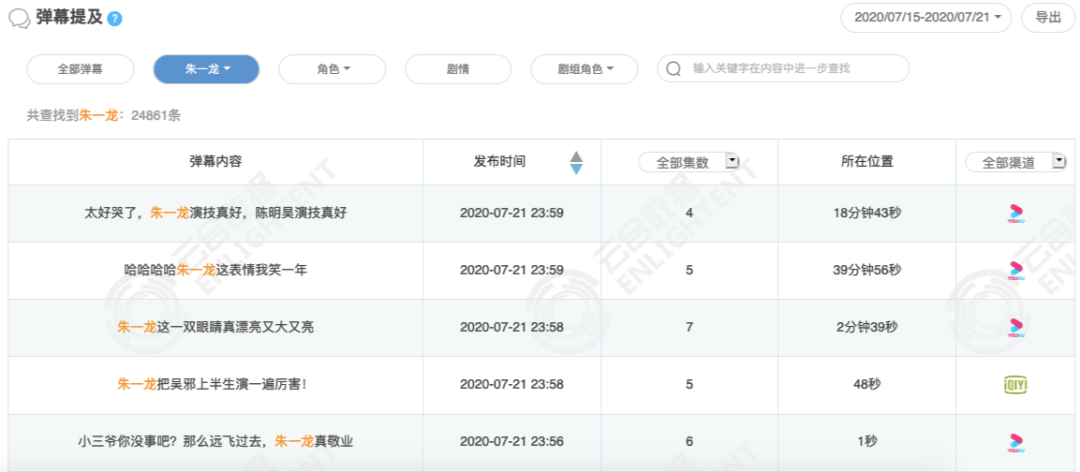Click timestamp 2020-07-21 23:58 in 48秒 row
This screenshot has width=1080, height=472.
pyautogui.click(x=512, y=384)
